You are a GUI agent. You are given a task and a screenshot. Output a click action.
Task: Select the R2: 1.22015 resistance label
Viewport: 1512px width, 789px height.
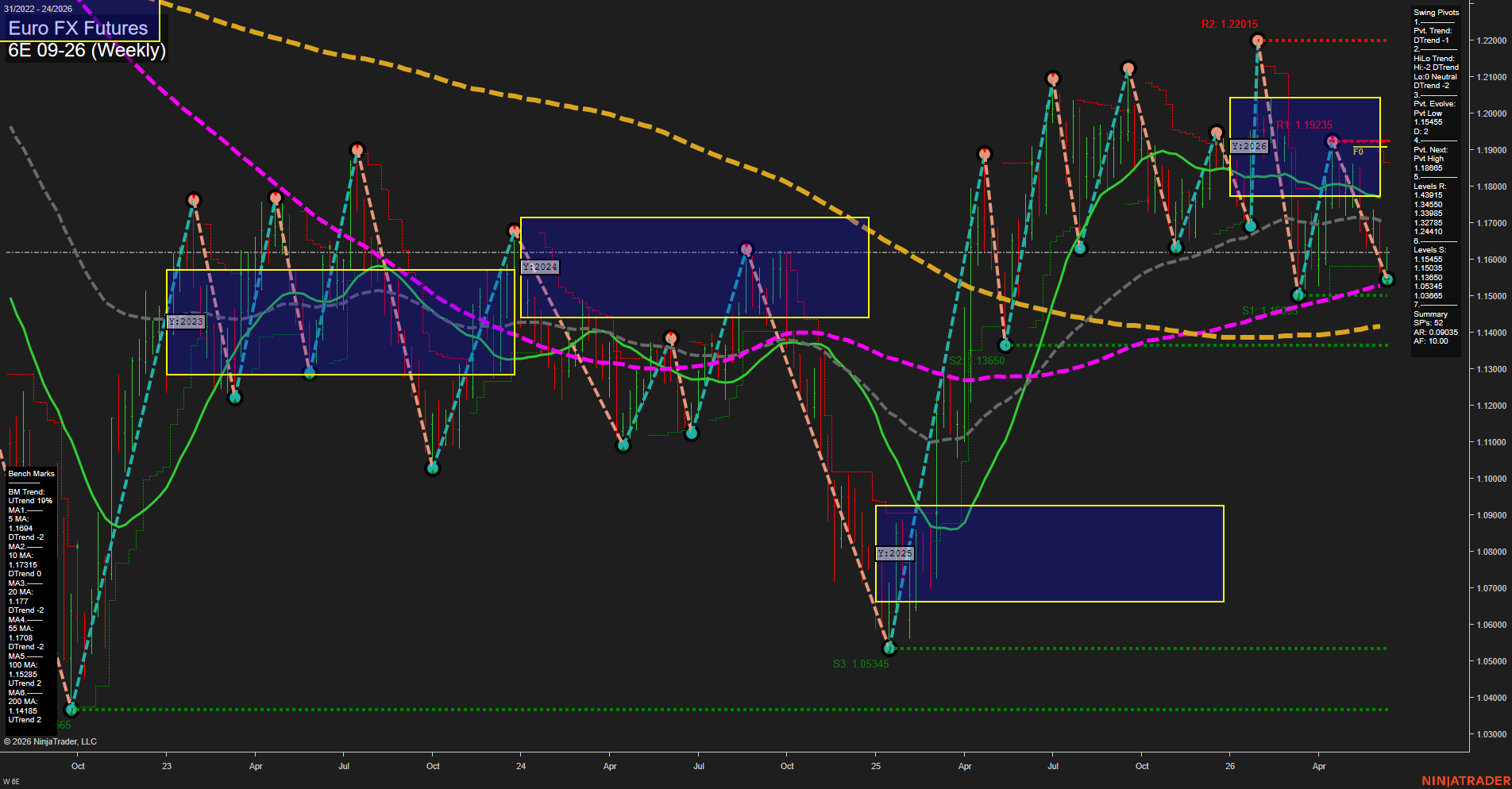click(1229, 25)
